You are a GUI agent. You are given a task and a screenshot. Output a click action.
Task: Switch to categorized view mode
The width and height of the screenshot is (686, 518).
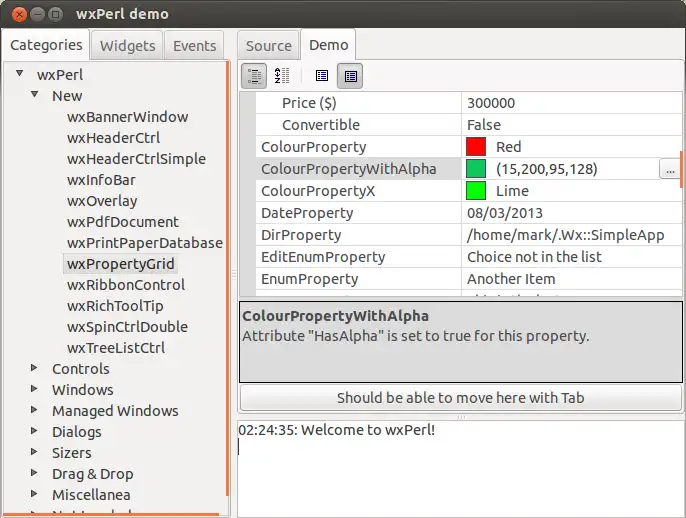pyautogui.click(x=253, y=75)
